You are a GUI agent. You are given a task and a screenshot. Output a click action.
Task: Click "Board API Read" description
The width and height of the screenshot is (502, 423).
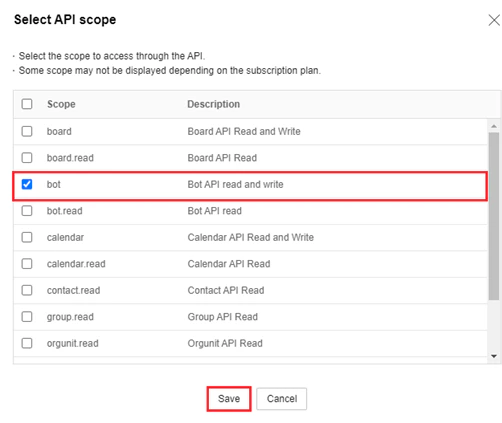click(222, 158)
